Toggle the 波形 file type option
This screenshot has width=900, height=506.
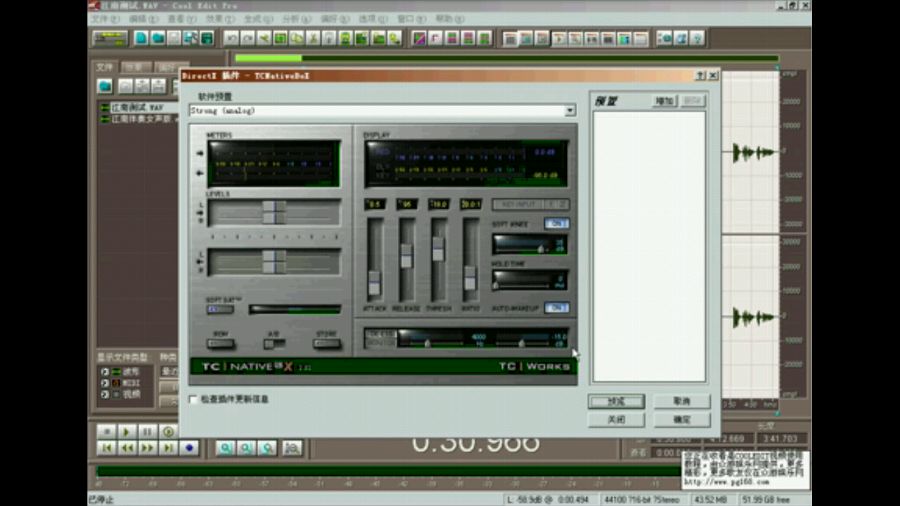coord(104,372)
